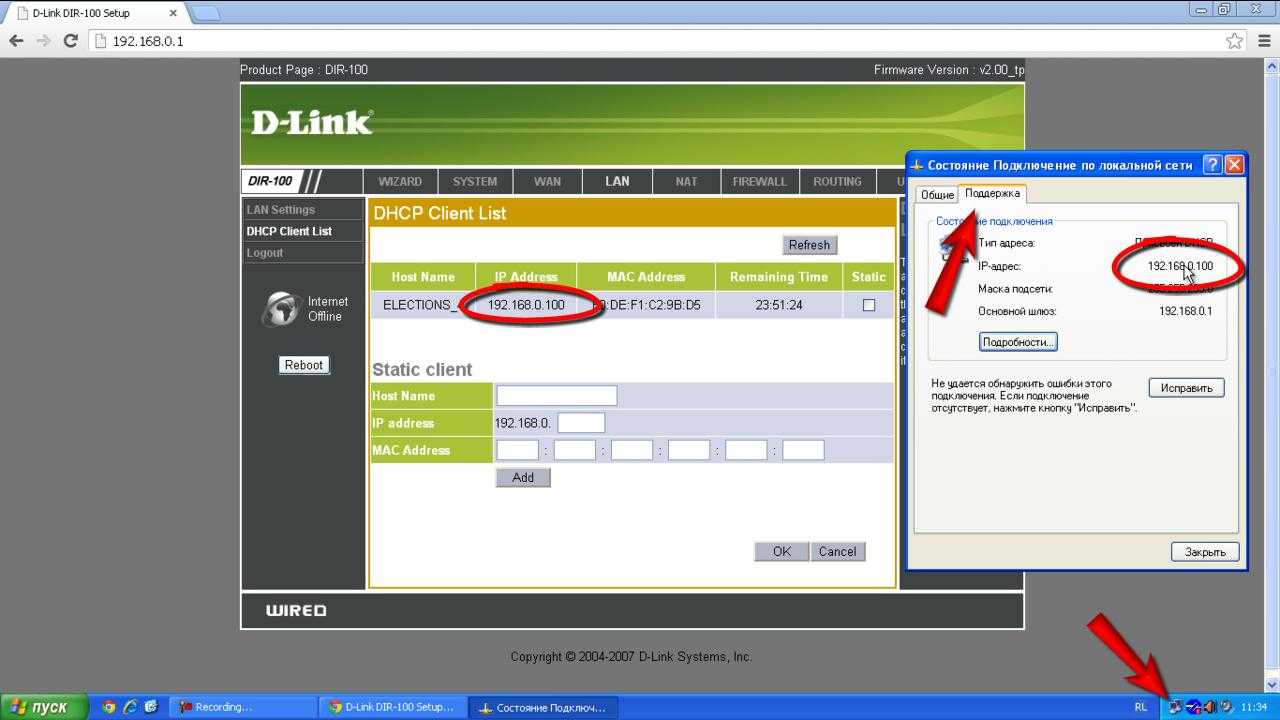The width and height of the screenshot is (1280, 720).
Task: Click the blue circular tray icon
Action: pos(1192,707)
